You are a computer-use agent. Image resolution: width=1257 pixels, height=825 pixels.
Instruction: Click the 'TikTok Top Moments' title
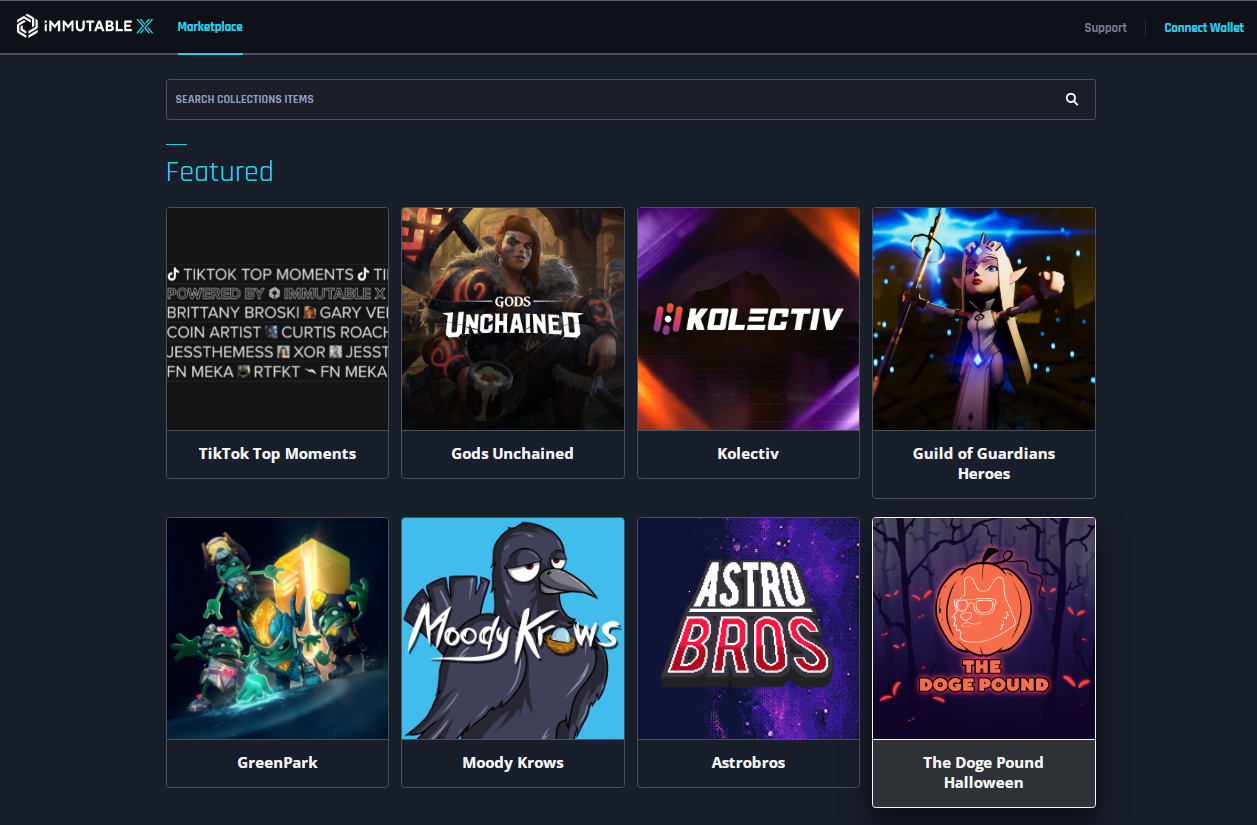click(x=277, y=454)
